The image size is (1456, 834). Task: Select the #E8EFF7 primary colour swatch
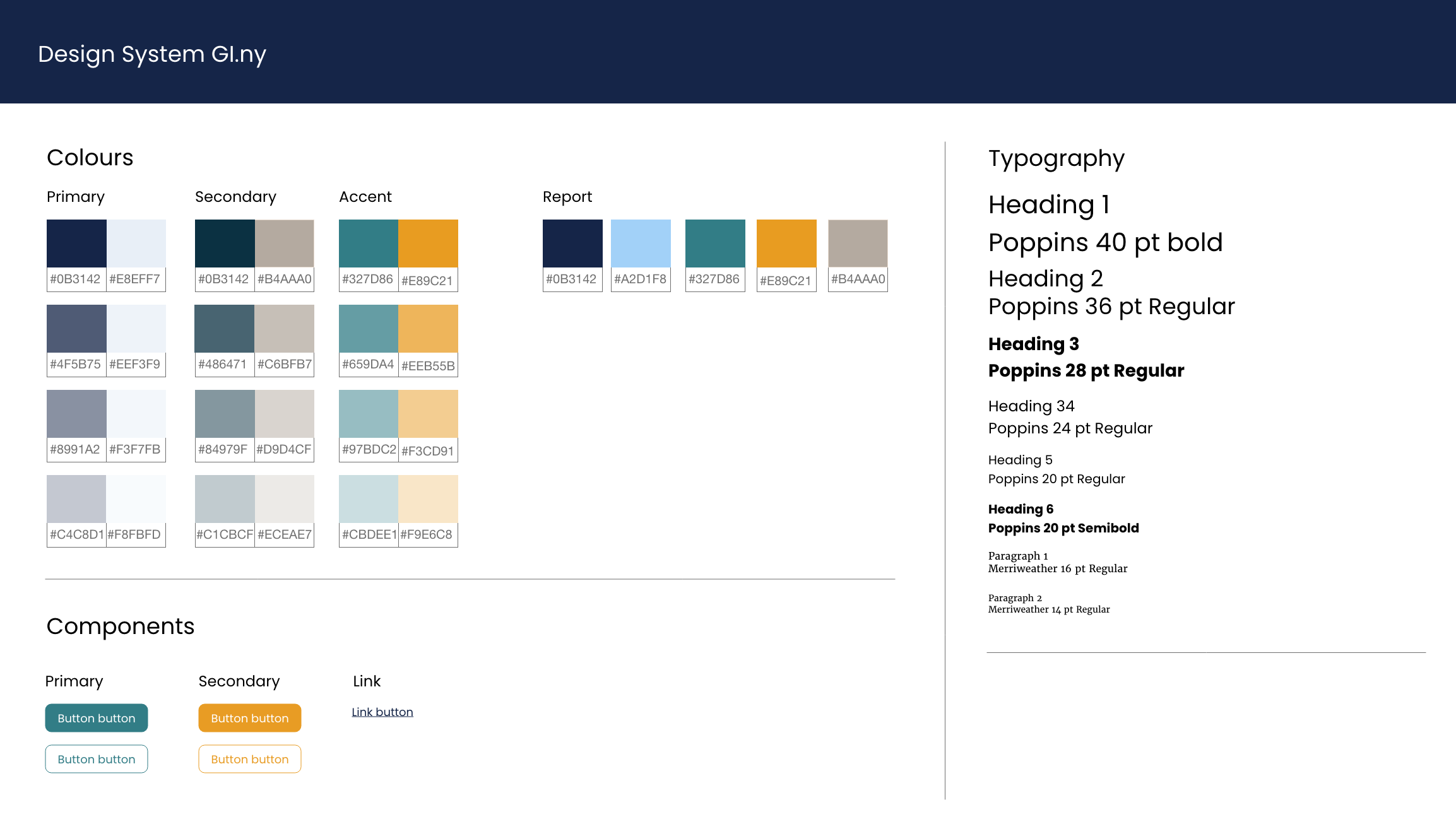[136, 244]
